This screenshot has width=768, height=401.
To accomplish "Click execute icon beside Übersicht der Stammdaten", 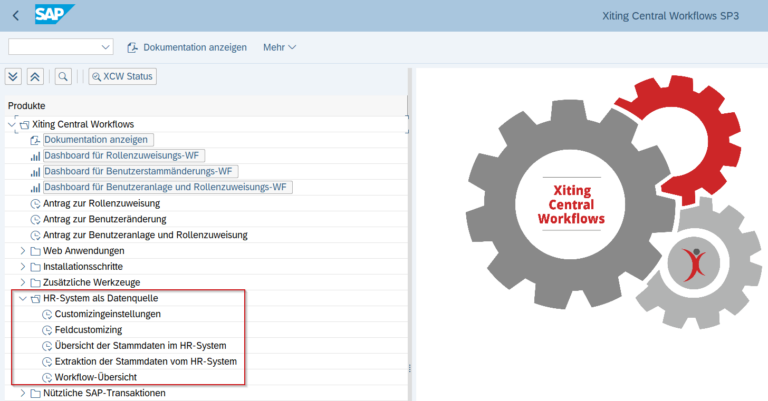I will click(47, 346).
